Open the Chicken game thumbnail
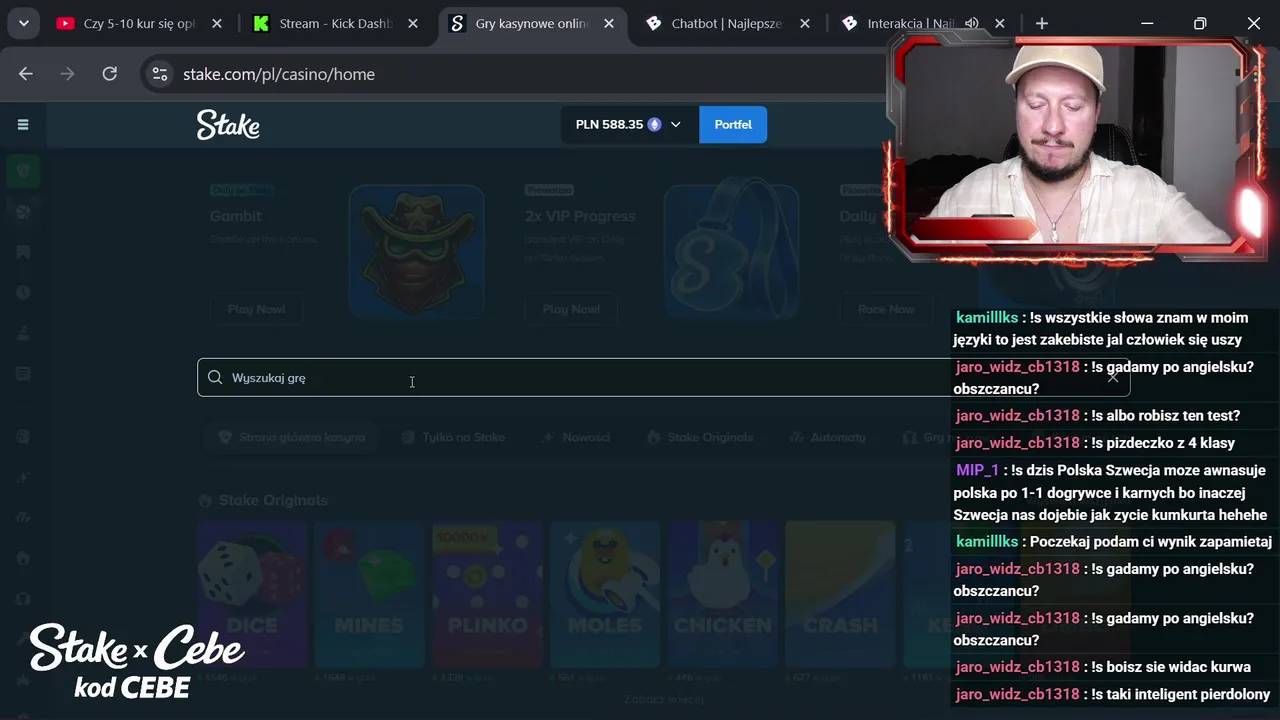The width and height of the screenshot is (1280, 720). pos(722,594)
